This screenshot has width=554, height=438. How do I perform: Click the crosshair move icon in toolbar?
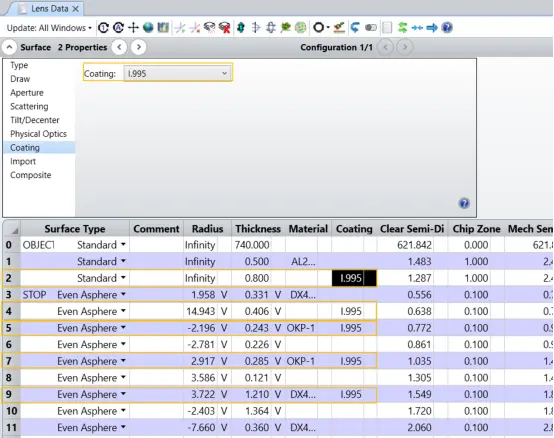point(133,28)
